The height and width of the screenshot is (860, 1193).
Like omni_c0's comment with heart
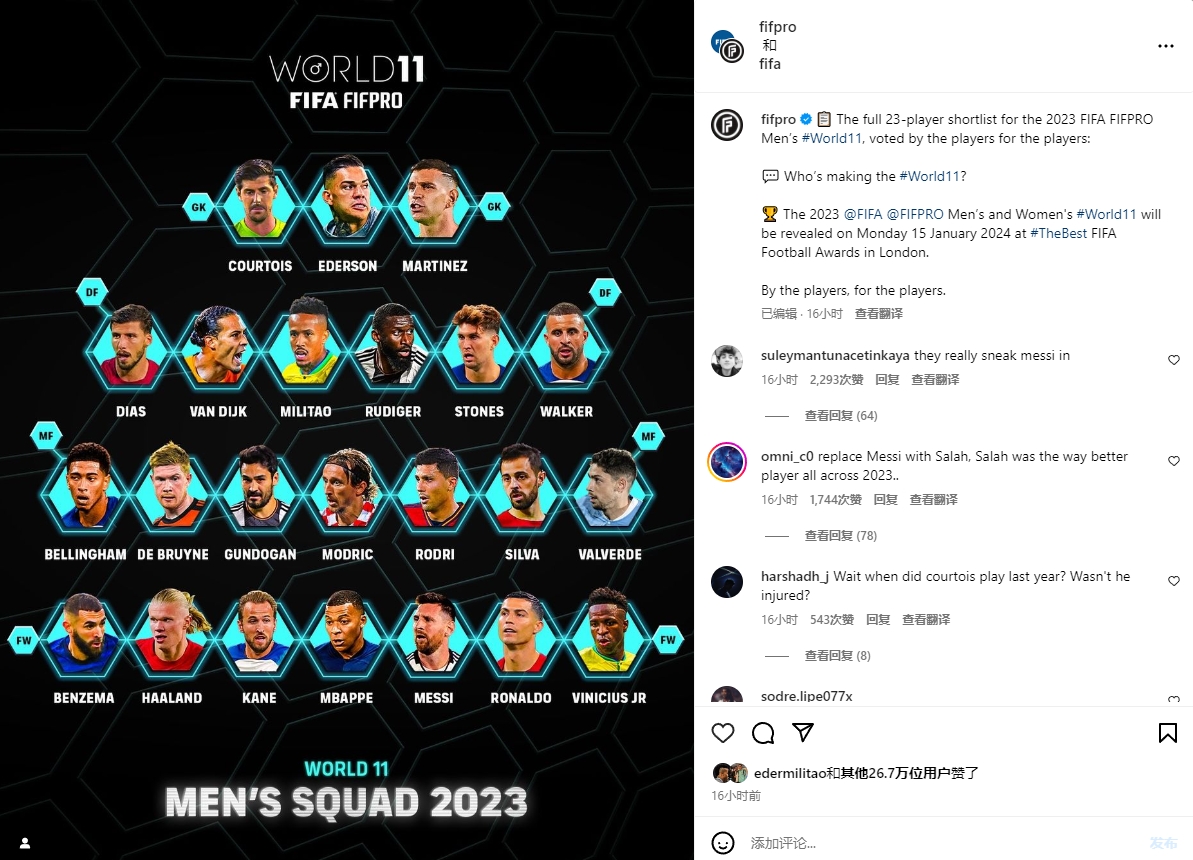tap(1174, 461)
